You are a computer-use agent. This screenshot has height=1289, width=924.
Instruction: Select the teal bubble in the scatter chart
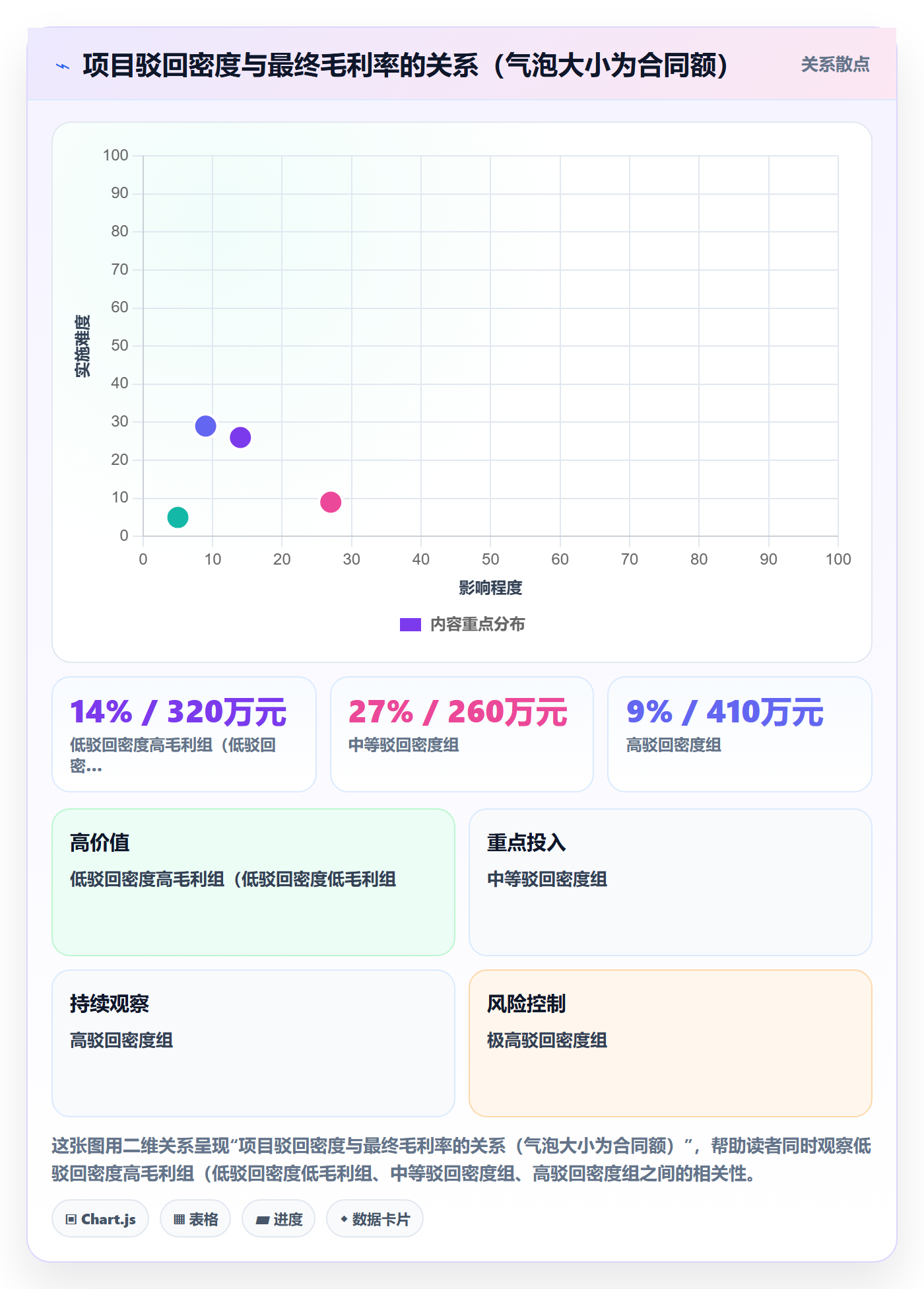coord(178,517)
